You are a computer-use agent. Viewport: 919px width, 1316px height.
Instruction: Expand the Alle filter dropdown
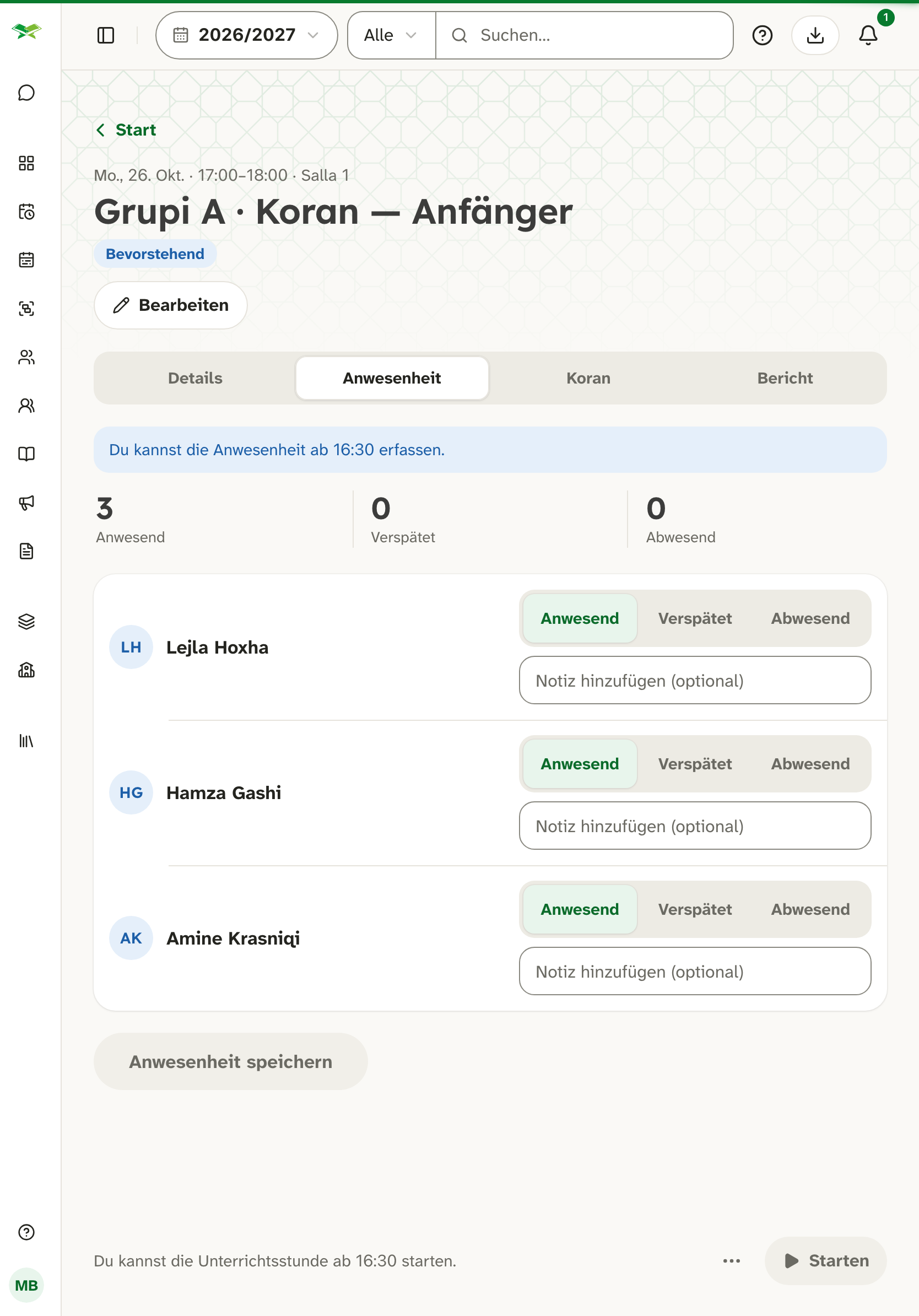point(391,35)
